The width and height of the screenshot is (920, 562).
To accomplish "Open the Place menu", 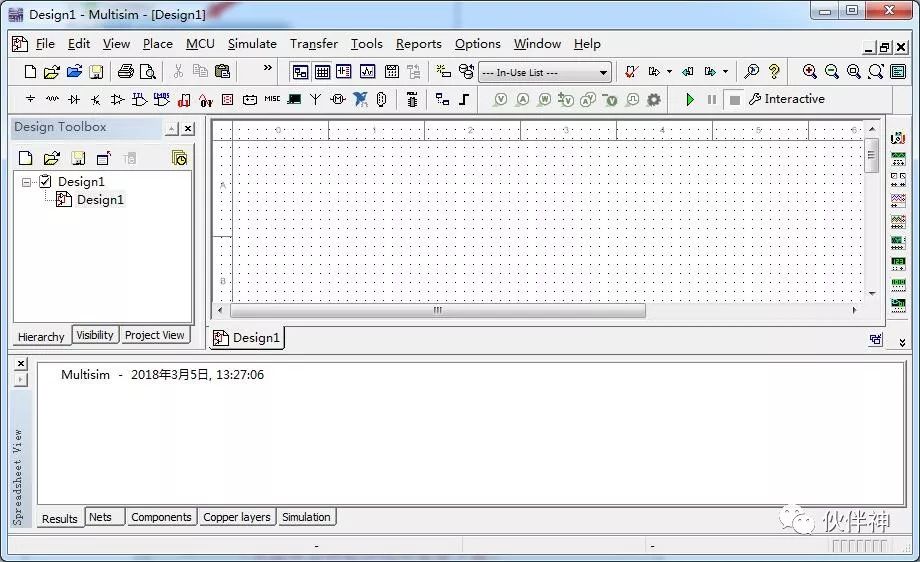I will [x=158, y=44].
